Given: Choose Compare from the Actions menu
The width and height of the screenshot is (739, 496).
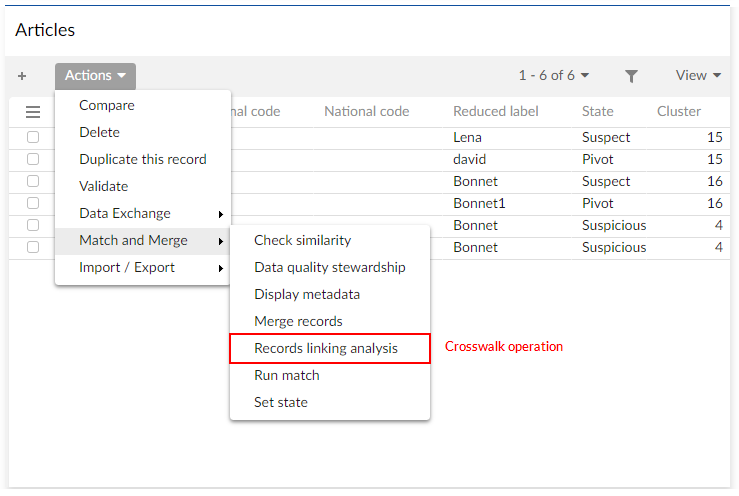Looking at the screenshot, I should pos(107,105).
